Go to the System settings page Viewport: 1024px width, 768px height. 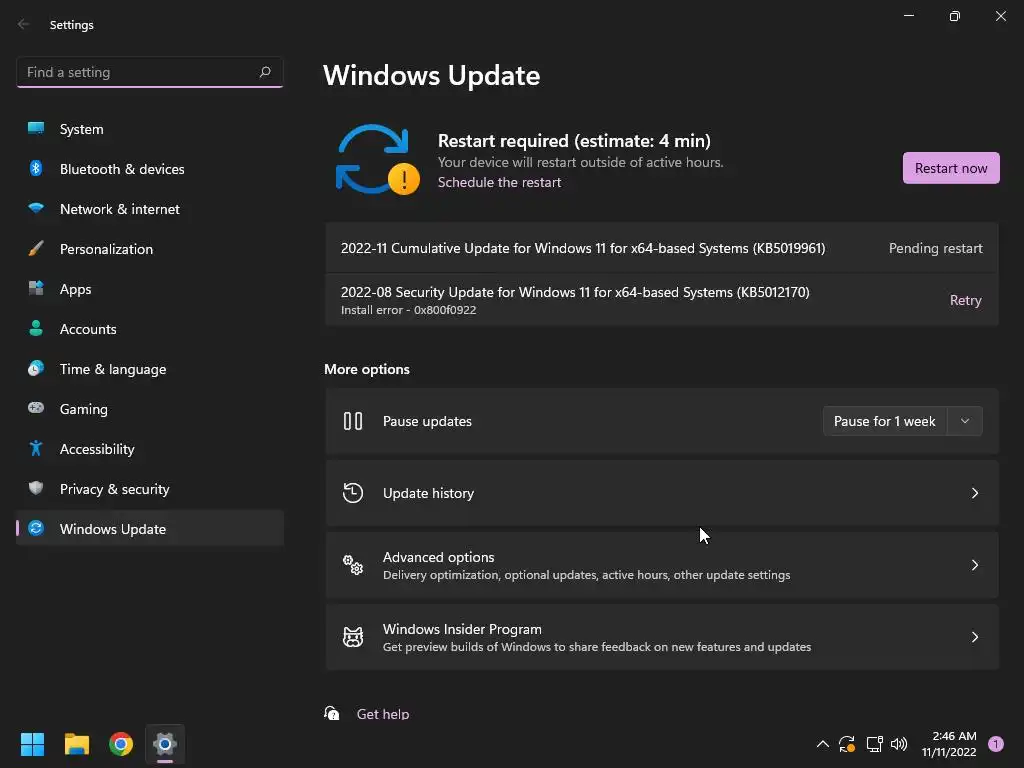150,129
